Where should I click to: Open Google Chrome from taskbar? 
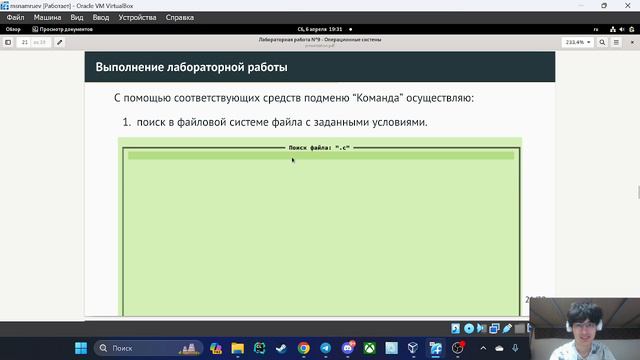coord(303,348)
